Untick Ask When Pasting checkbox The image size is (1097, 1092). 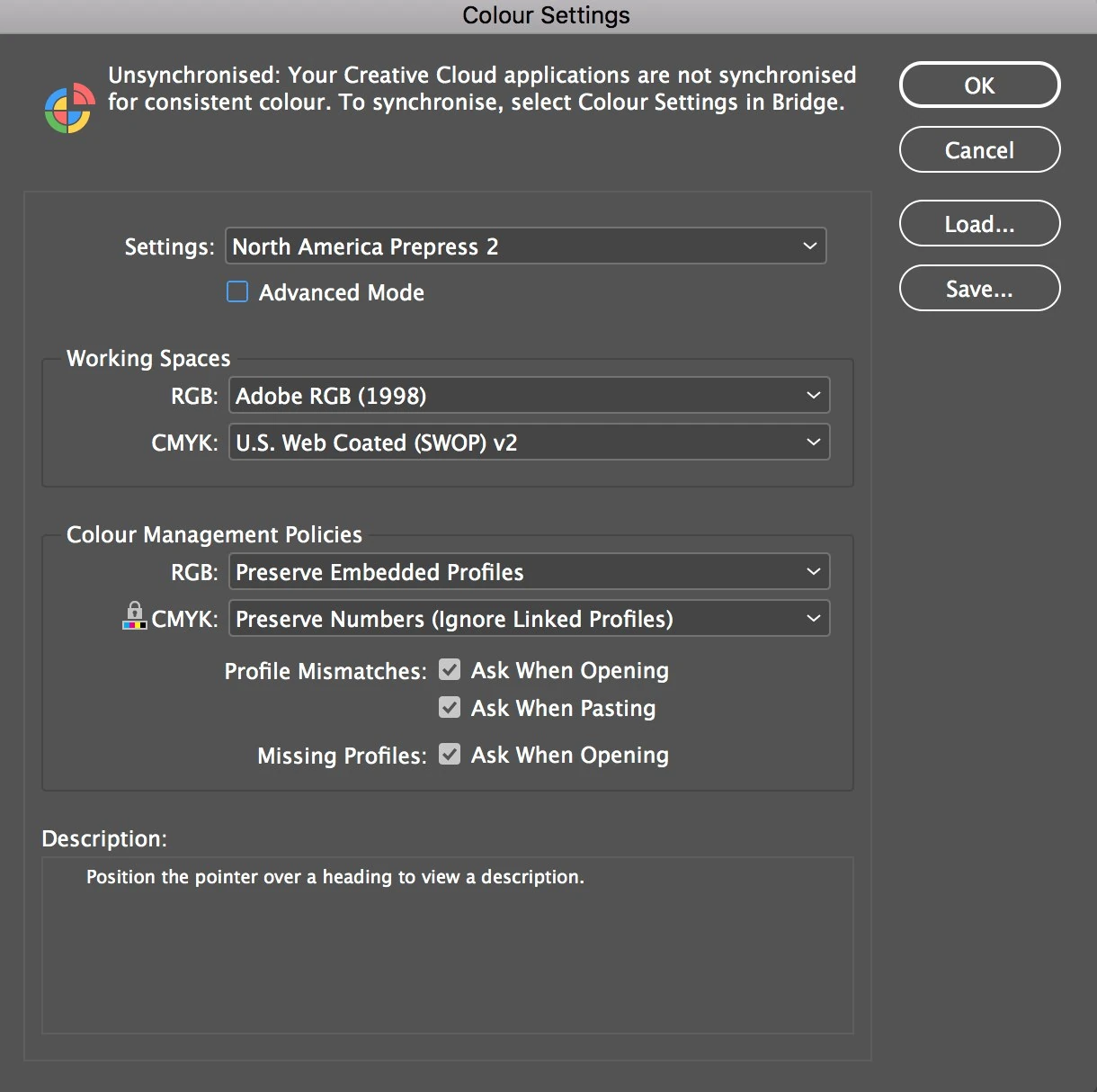coord(450,708)
